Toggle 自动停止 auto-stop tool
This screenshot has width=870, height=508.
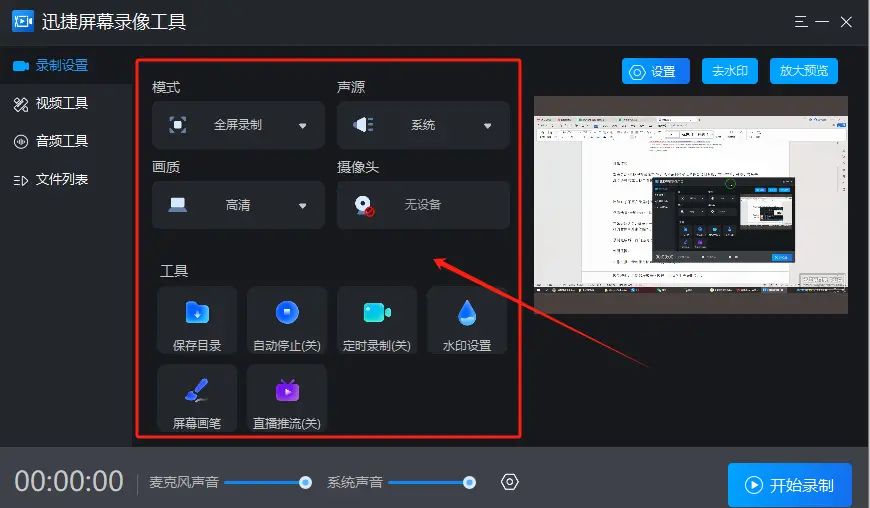tap(287, 320)
